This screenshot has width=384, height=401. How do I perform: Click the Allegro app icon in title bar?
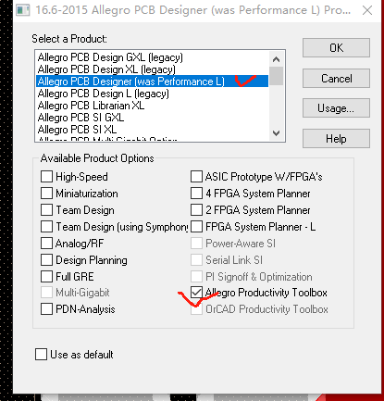click(23, 10)
